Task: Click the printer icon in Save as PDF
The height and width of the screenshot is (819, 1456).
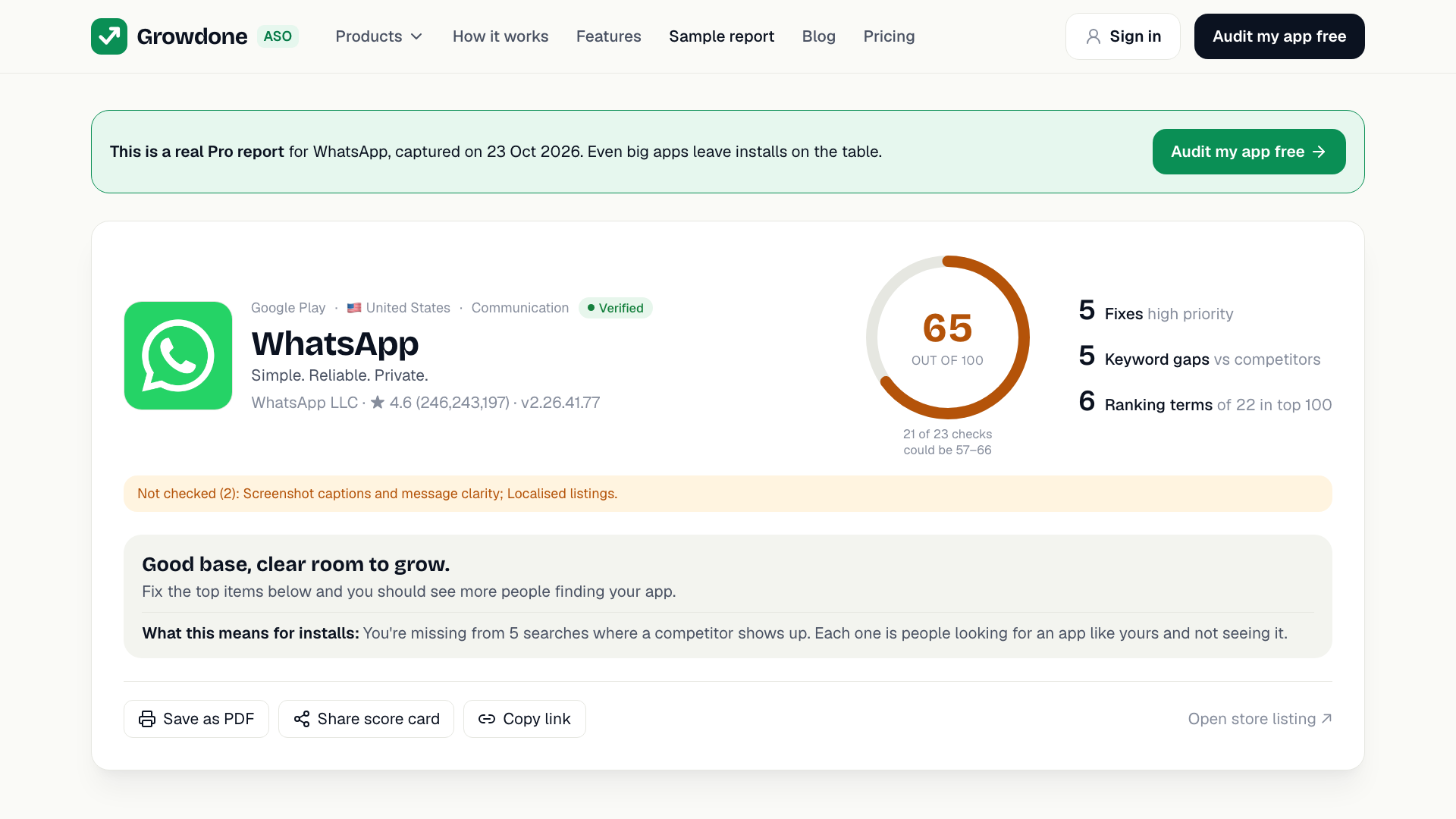Action: pos(147,719)
